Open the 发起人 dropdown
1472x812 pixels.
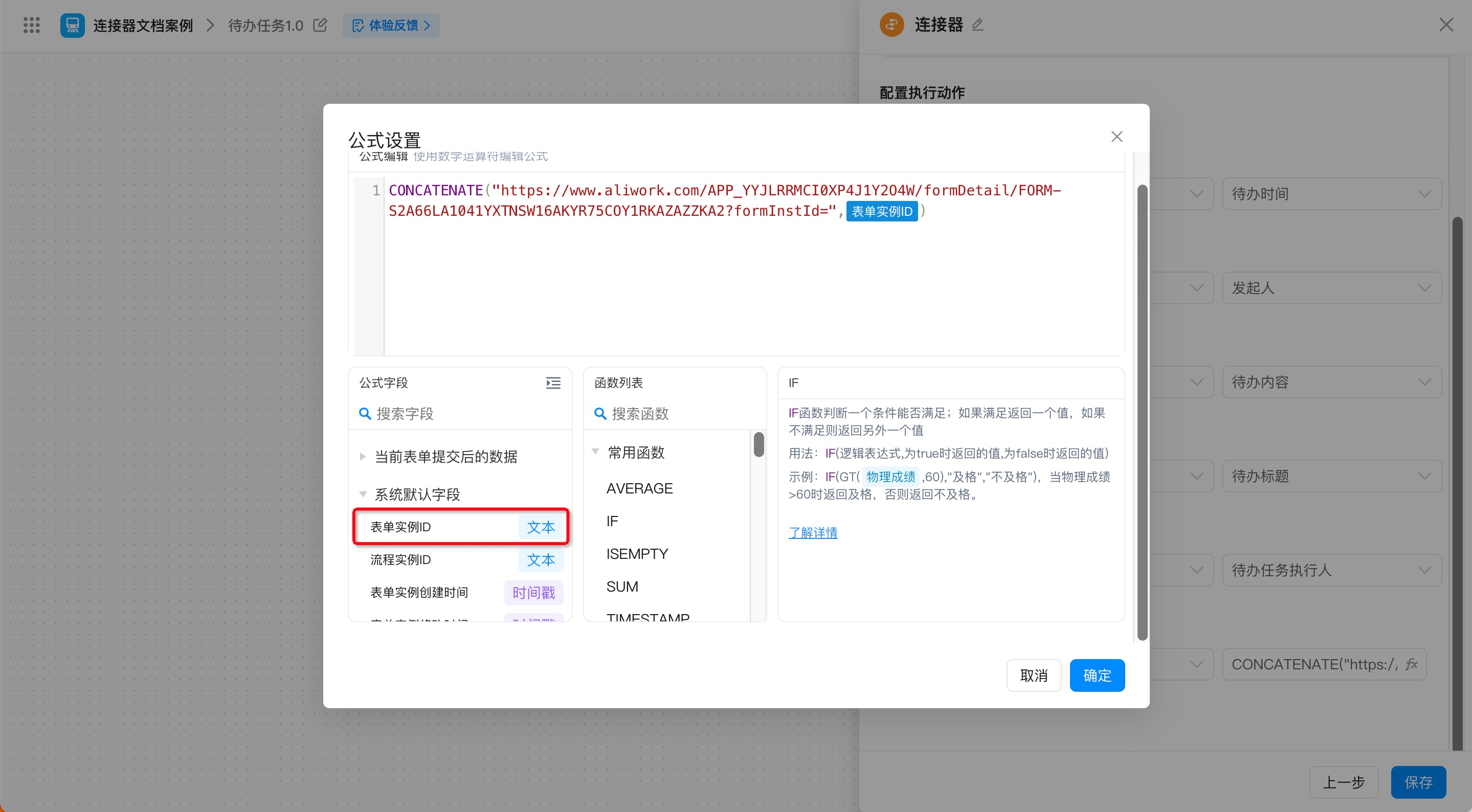click(x=1331, y=287)
